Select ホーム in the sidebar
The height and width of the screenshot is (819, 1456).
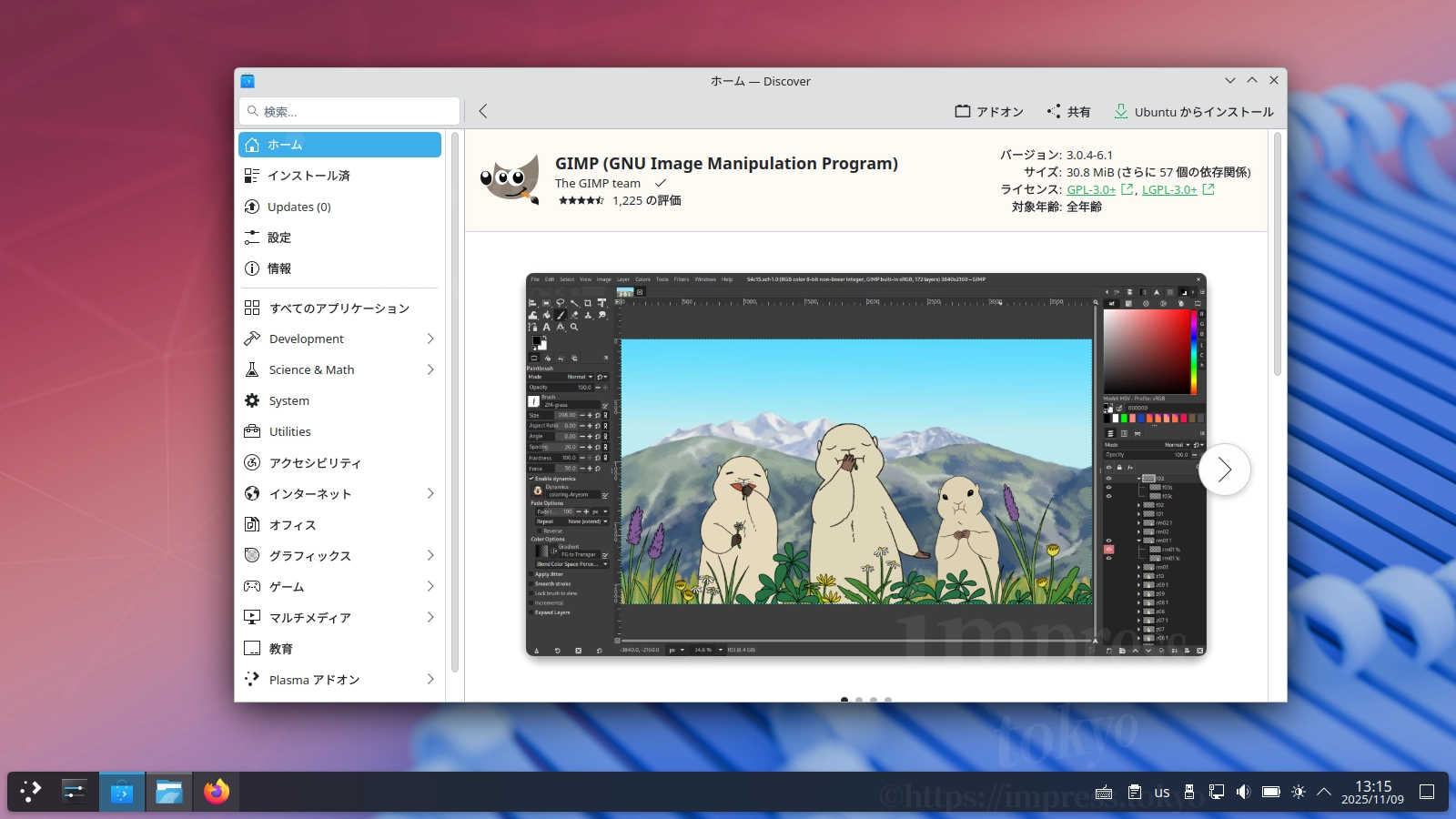339,145
